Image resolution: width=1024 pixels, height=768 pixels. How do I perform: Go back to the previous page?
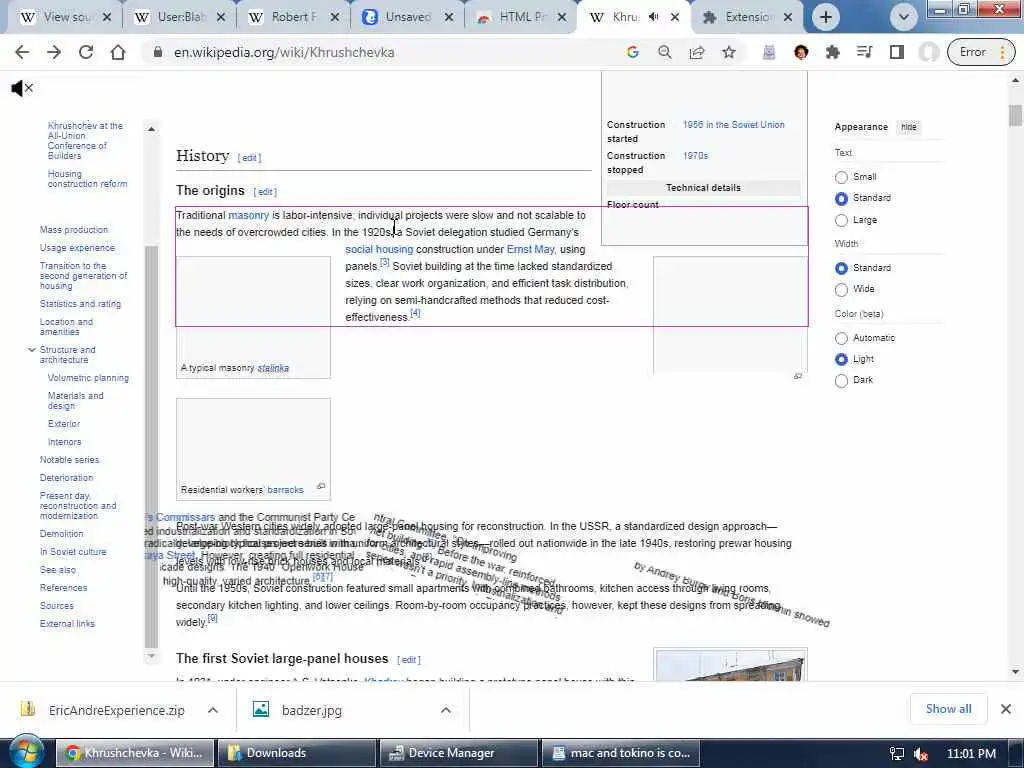tap(22, 52)
